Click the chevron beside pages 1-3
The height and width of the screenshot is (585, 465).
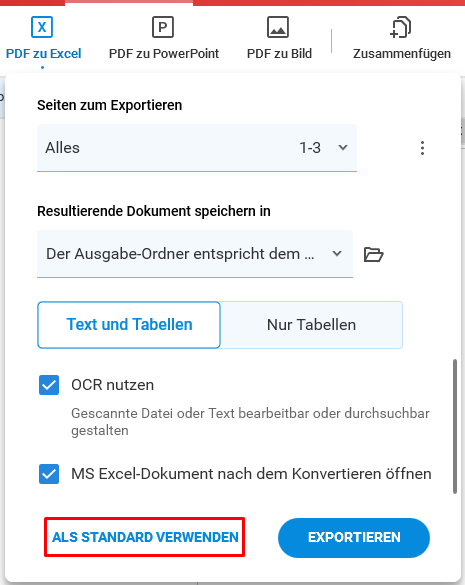343,148
